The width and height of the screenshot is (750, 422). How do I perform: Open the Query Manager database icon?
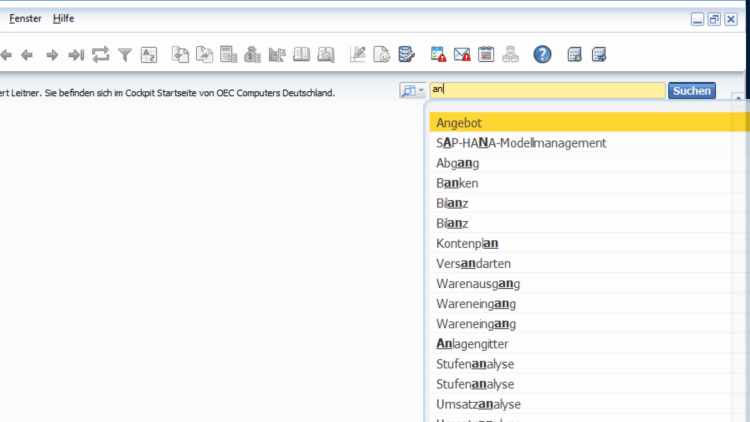pos(406,55)
